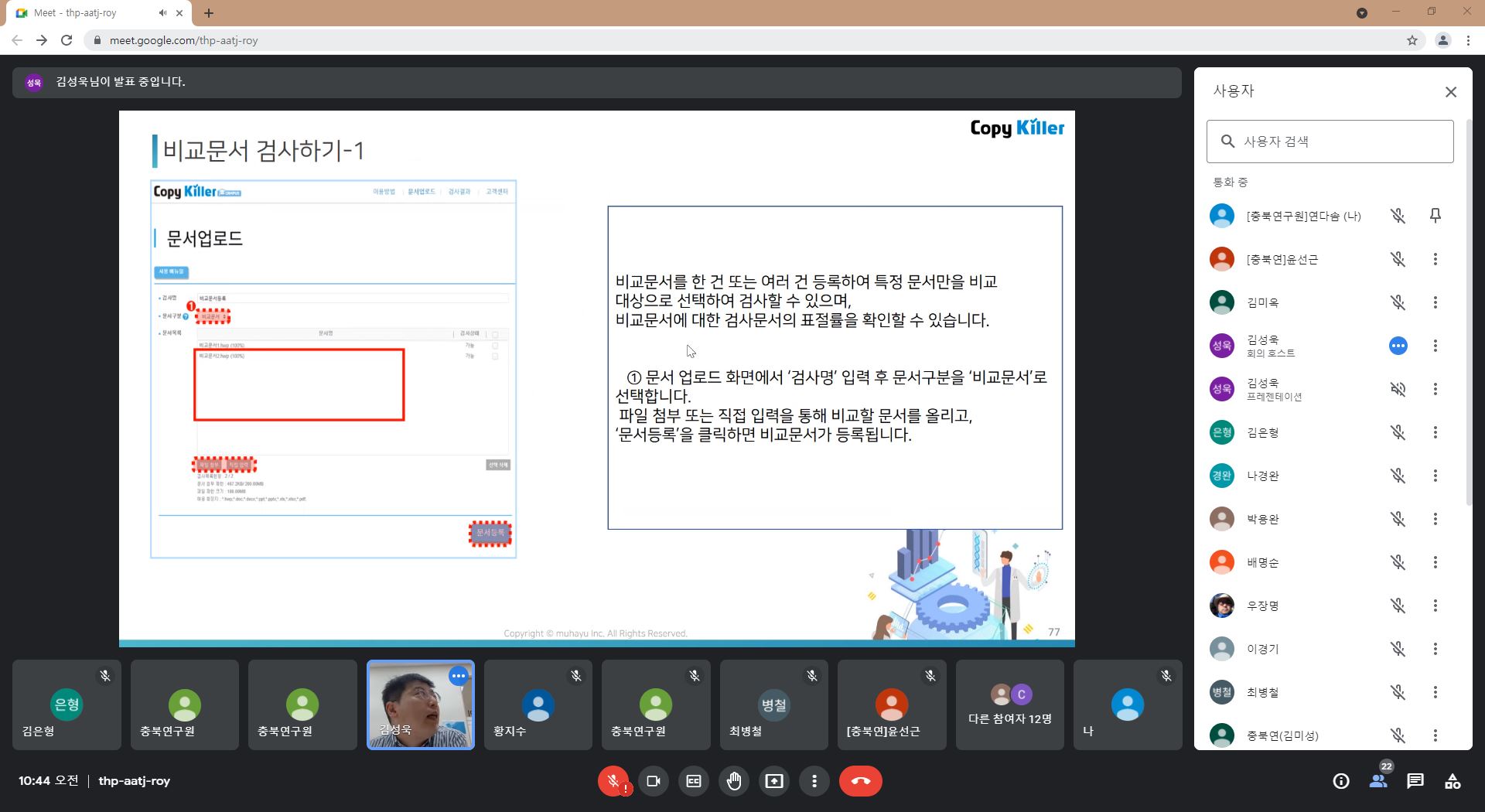Pin [충북연구원]연다솜 with the pin icon

click(x=1435, y=216)
